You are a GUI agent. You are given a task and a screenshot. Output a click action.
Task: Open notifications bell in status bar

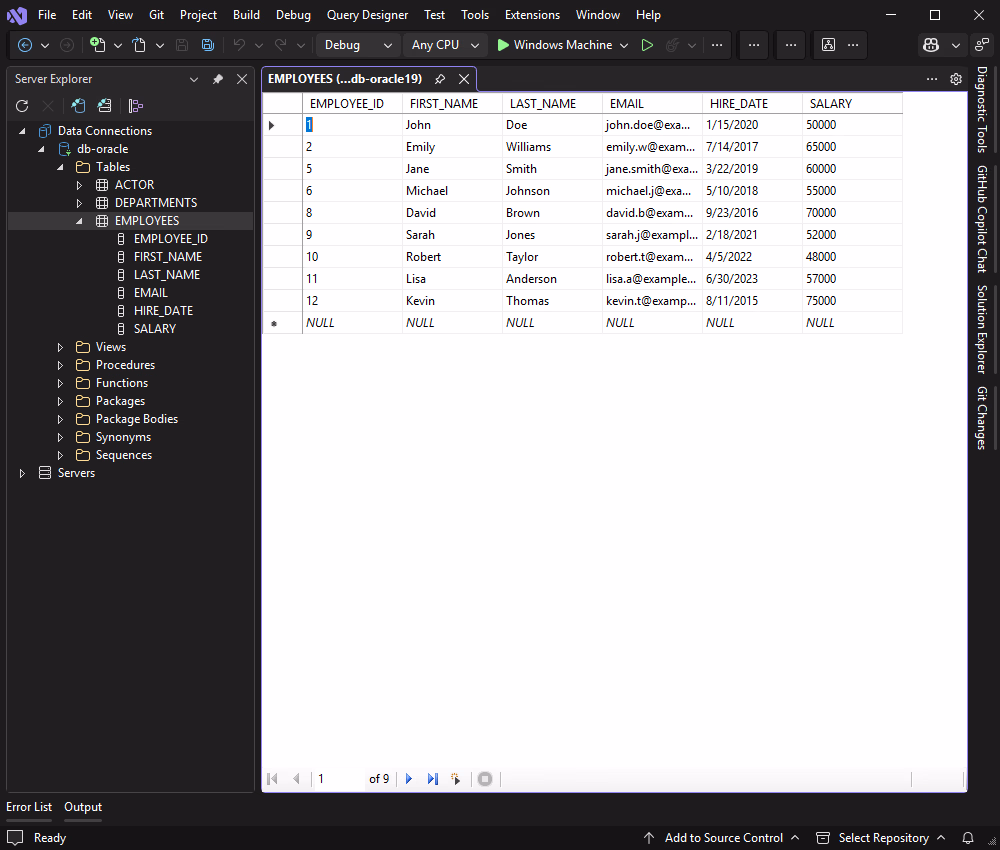click(967, 838)
